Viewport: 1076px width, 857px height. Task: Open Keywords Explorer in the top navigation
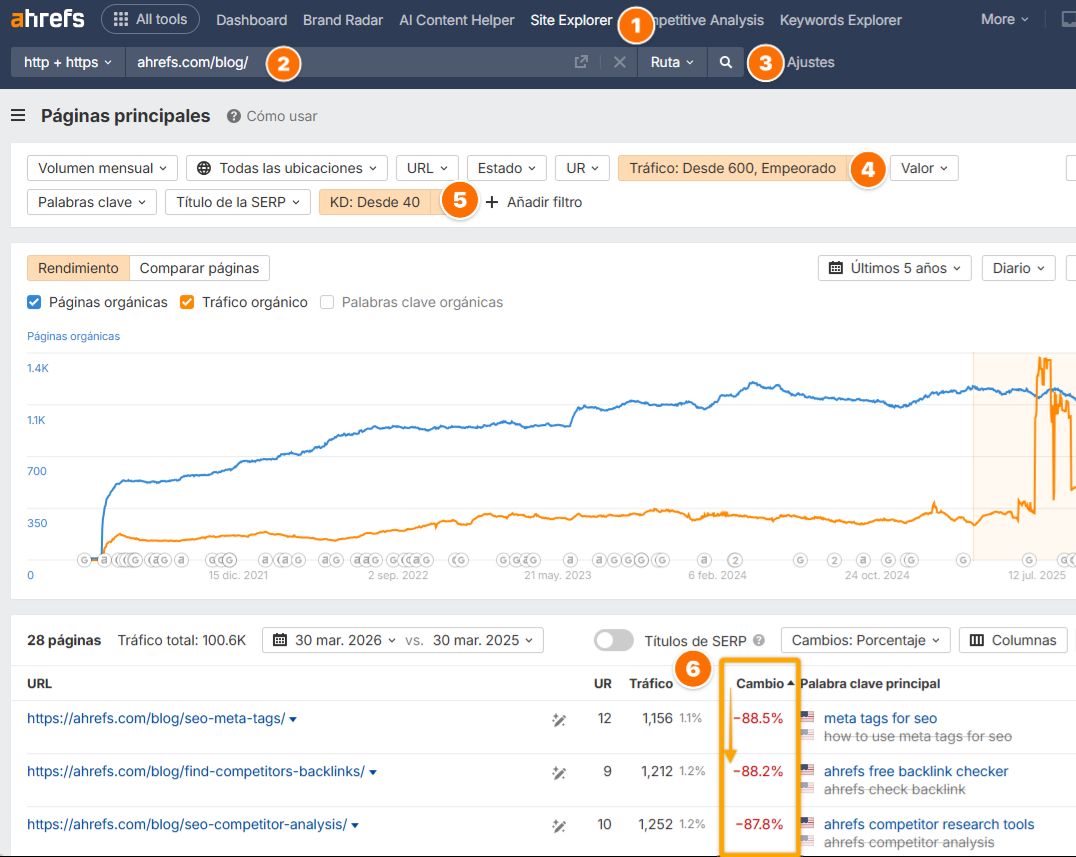pyautogui.click(x=840, y=20)
